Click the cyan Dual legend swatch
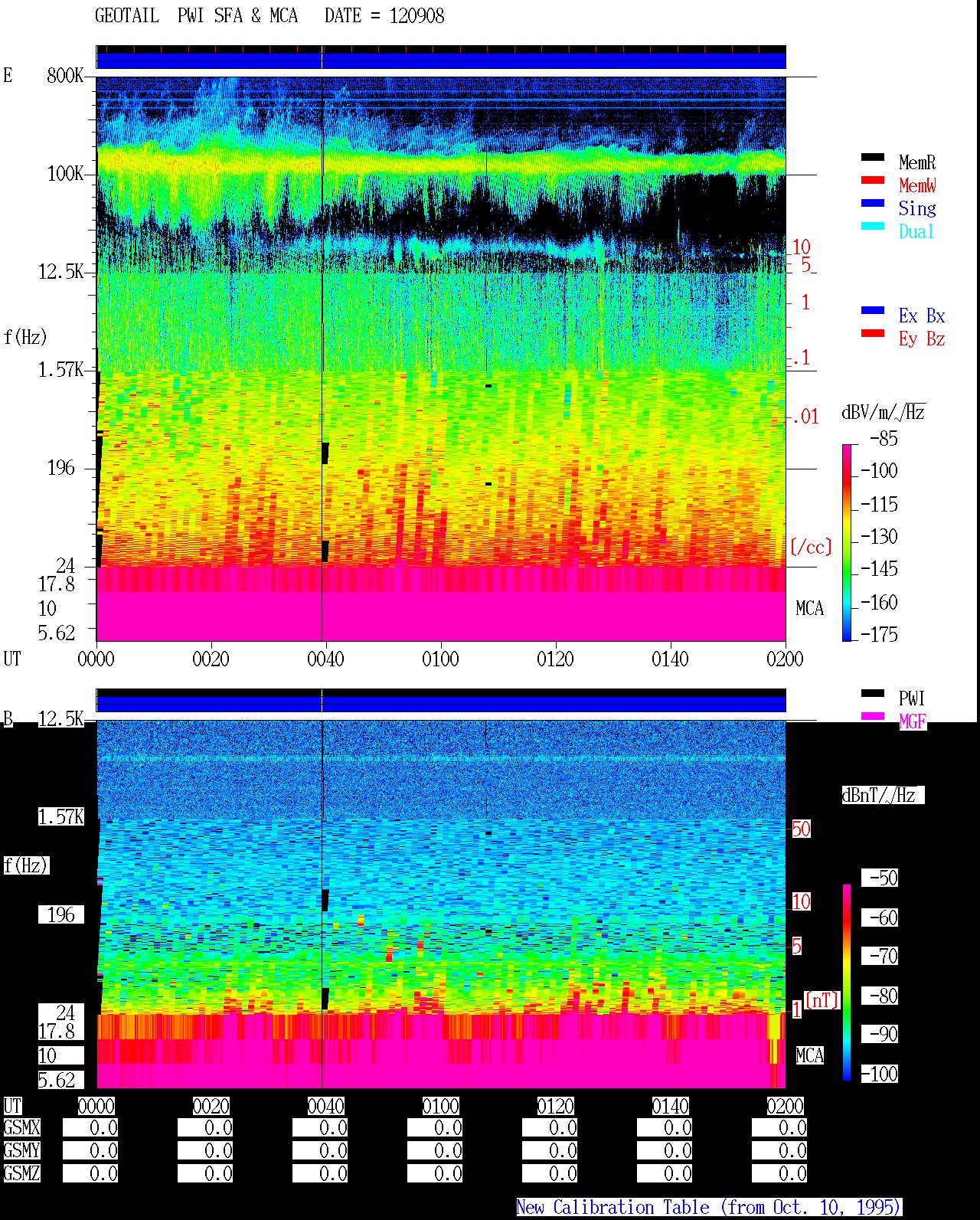 click(x=873, y=227)
